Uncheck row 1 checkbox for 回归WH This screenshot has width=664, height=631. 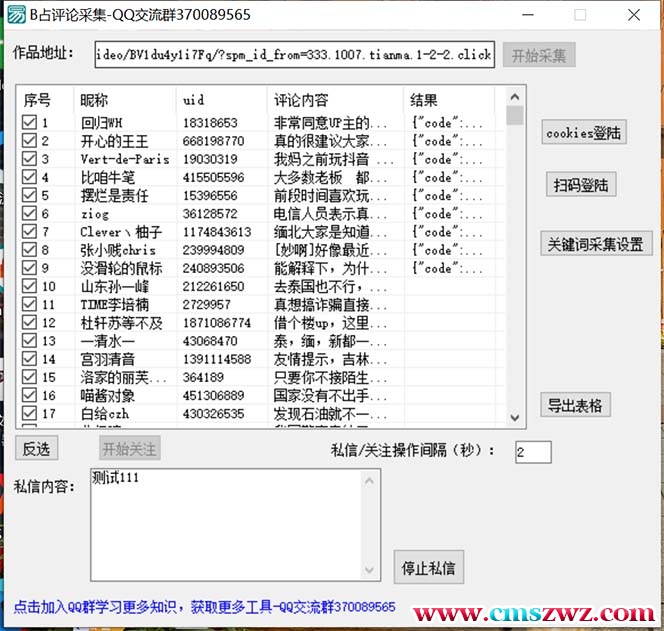pos(29,123)
